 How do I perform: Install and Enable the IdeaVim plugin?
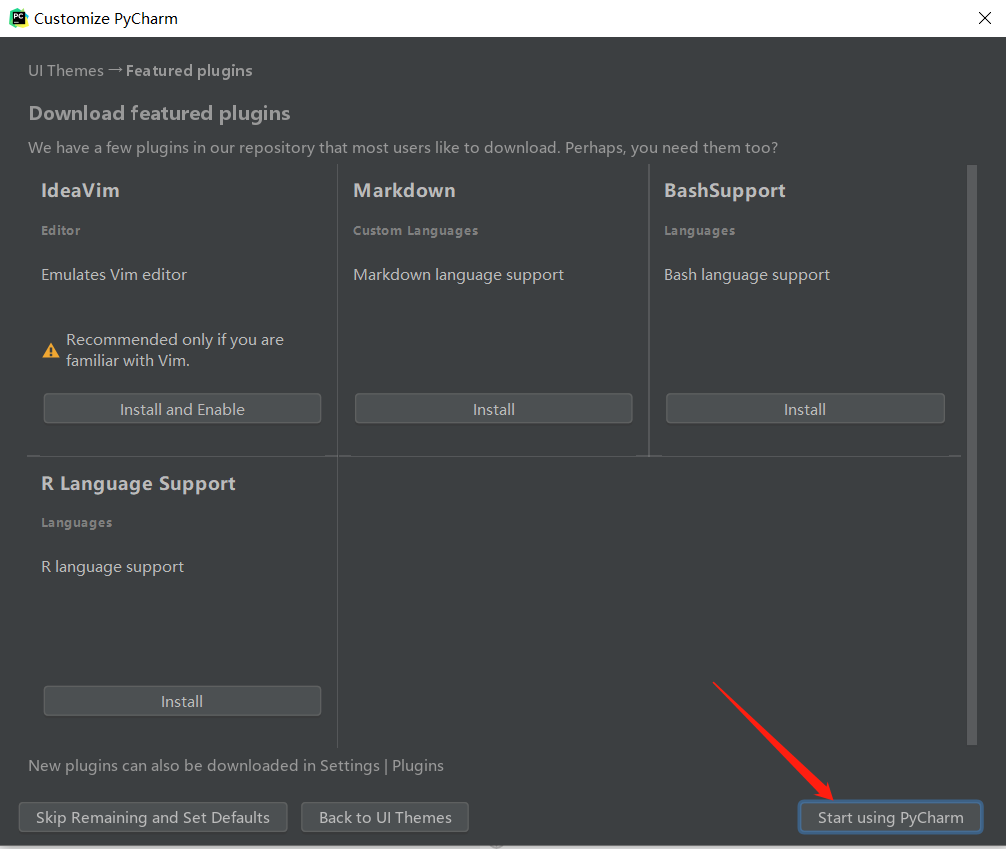coord(182,409)
